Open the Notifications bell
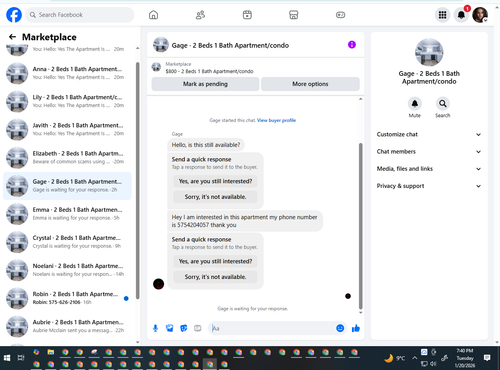Viewport: 500px width, 370px height. tap(461, 15)
